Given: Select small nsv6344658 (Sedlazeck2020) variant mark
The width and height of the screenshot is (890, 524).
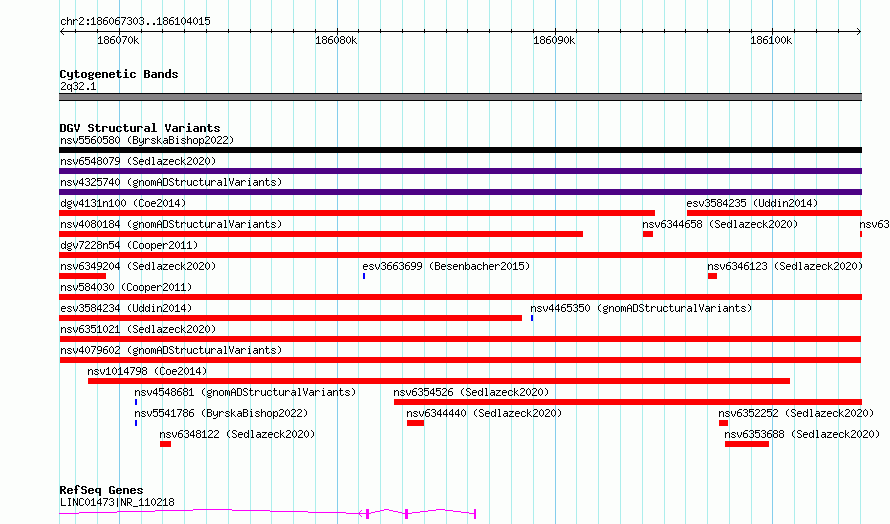Looking at the screenshot, I should (648, 234).
